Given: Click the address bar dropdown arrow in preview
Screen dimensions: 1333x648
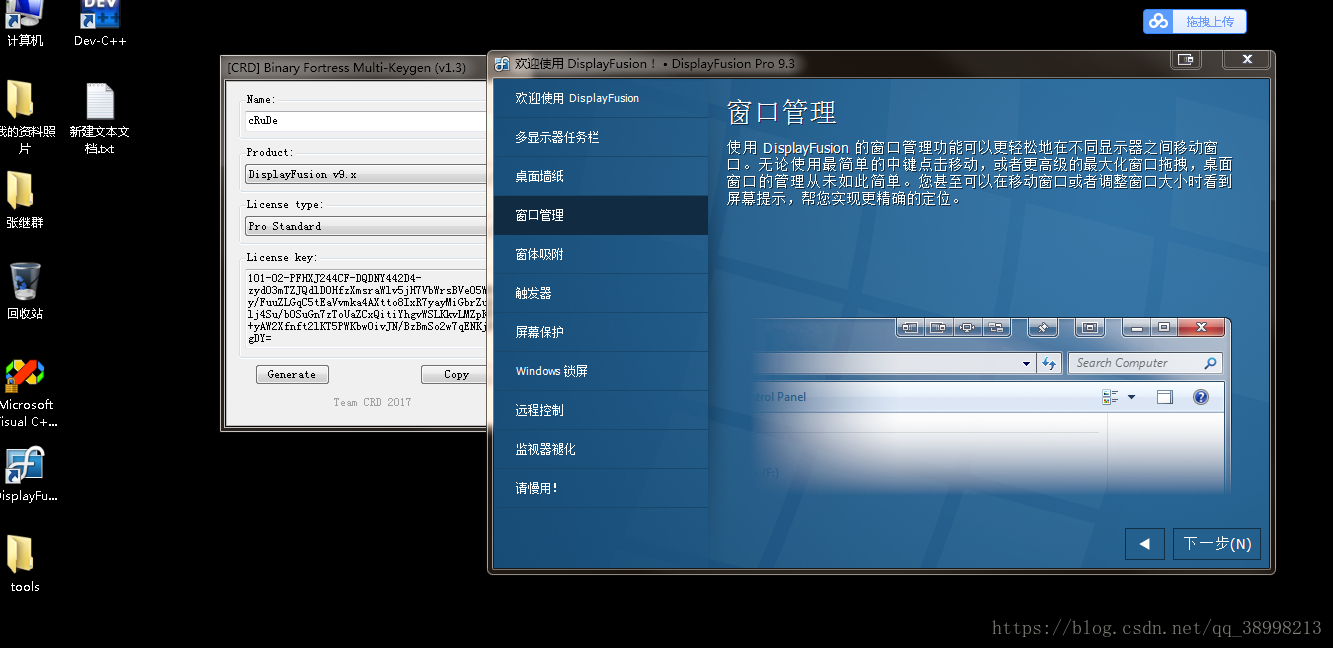Looking at the screenshot, I should coord(1026,364).
